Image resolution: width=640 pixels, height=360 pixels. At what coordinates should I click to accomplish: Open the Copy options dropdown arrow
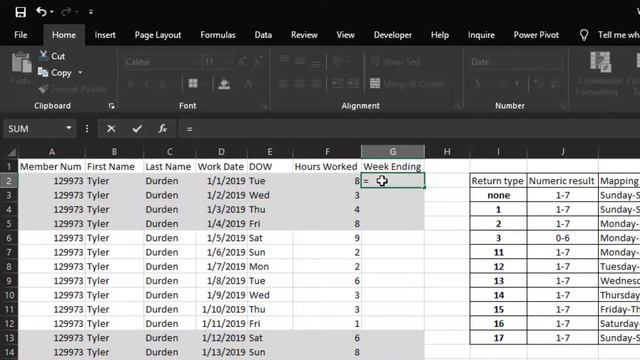[x=80, y=73]
